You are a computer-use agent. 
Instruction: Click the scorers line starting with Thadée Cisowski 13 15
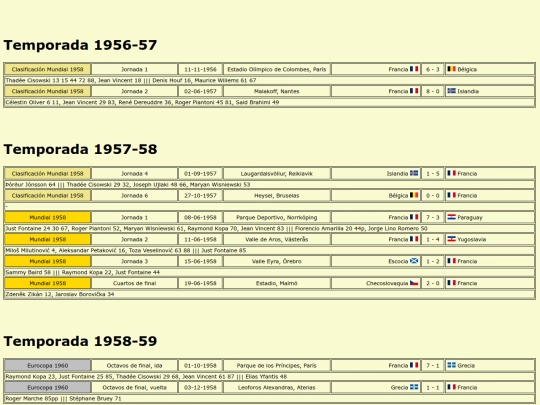[x=269, y=81]
